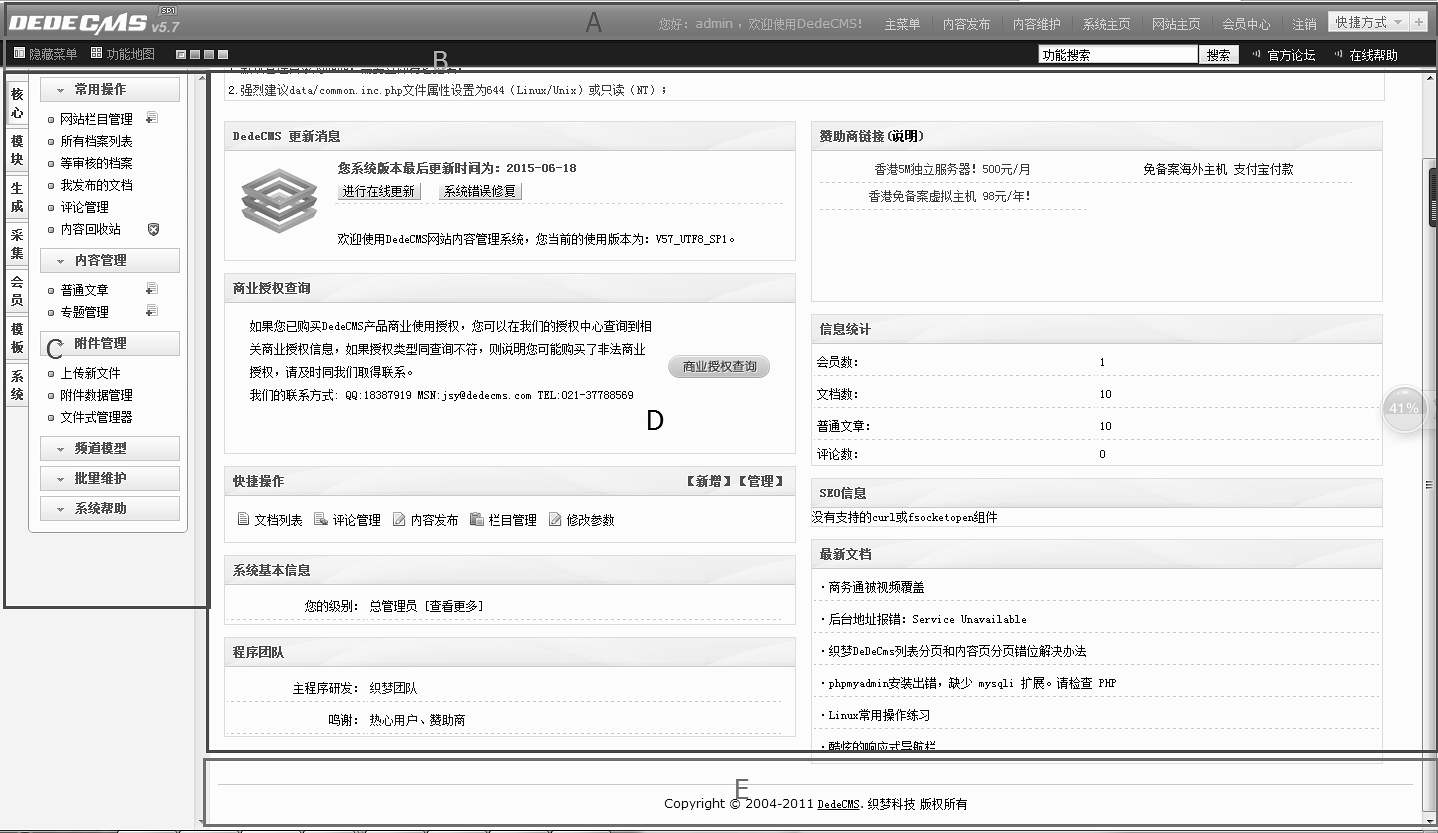Open 内容发布 in the top navigation
The image size is (1438, 833).
point(966,24)
